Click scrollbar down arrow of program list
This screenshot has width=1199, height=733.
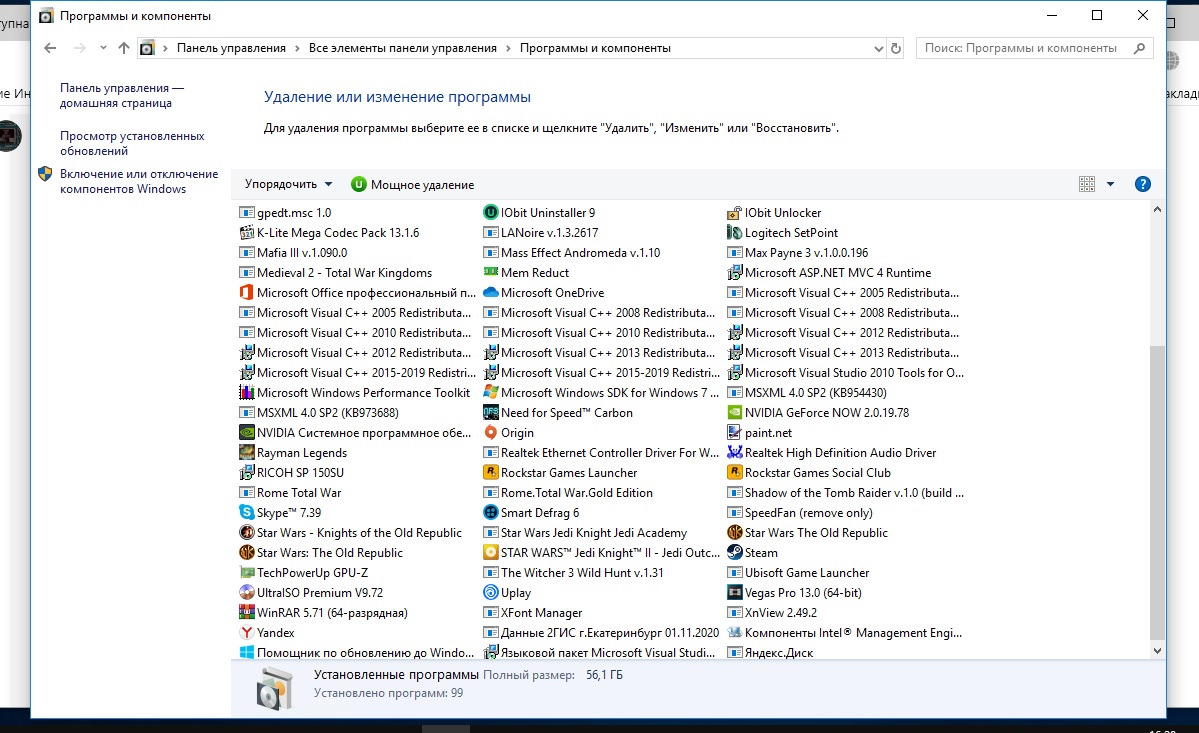tap(1157, 651)
